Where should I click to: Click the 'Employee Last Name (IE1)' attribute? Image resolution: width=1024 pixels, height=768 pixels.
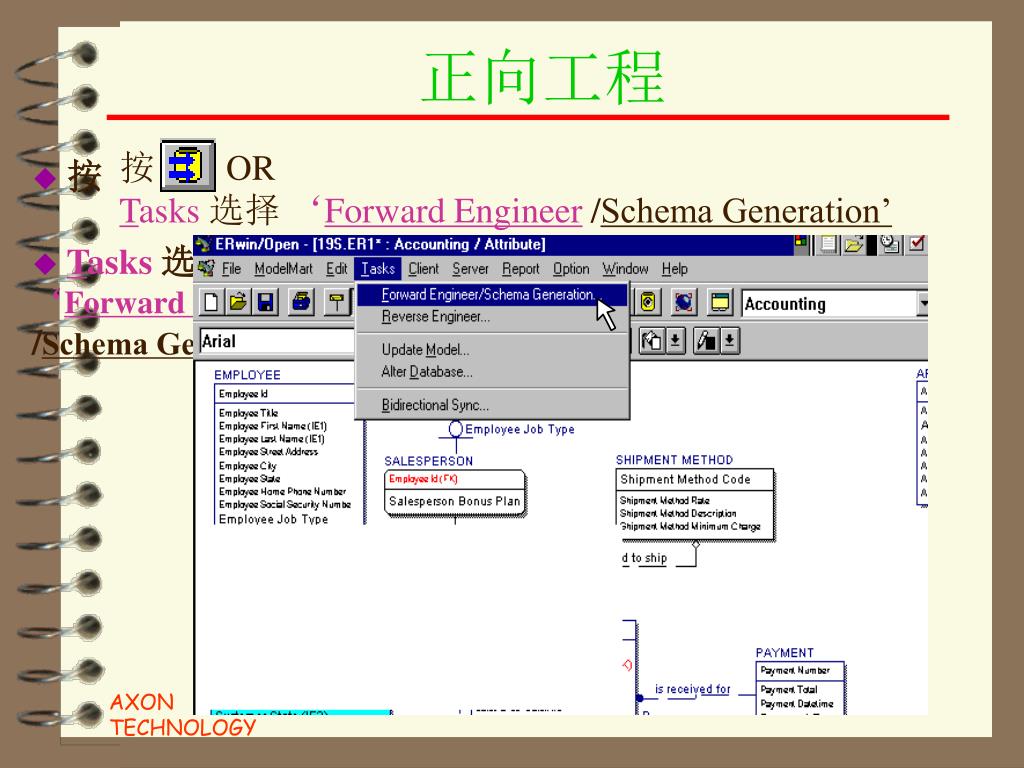point(271,440)
